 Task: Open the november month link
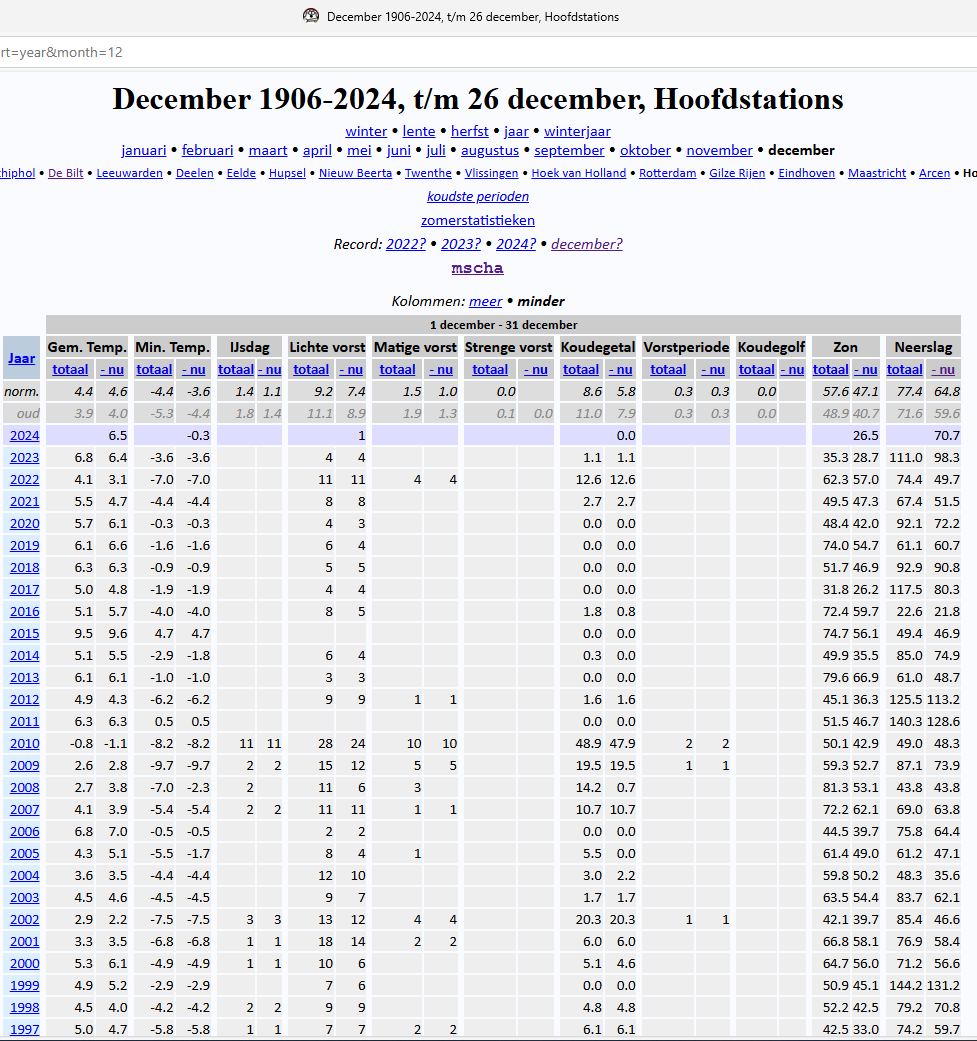[719, 150]
